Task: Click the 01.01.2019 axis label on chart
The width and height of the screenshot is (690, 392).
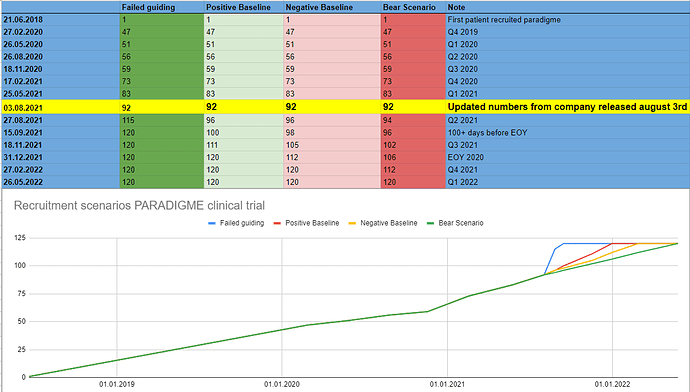Action: [x=117, y=385]
